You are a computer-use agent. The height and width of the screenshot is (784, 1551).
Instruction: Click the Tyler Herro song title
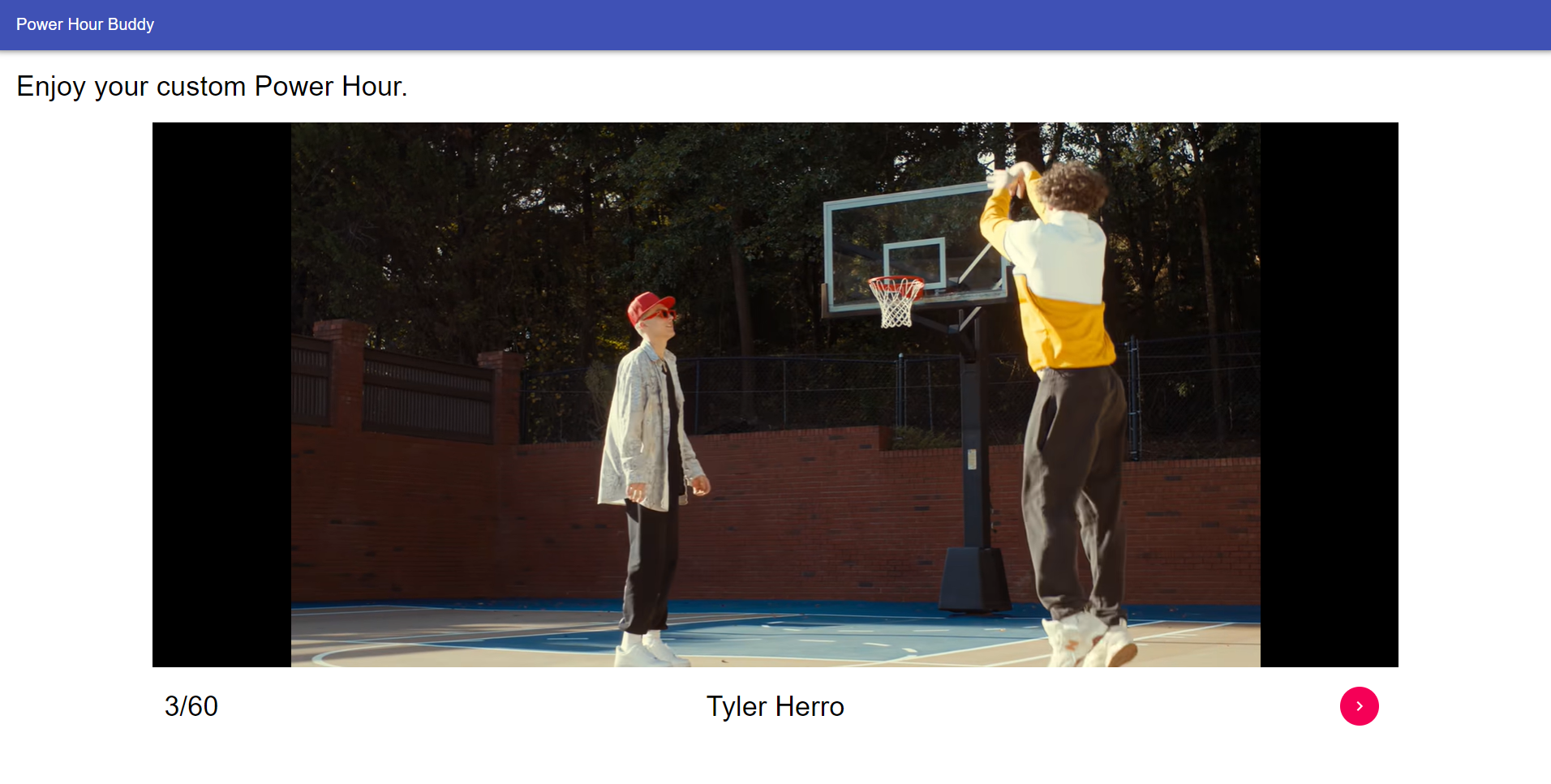[x=775, y=706]
